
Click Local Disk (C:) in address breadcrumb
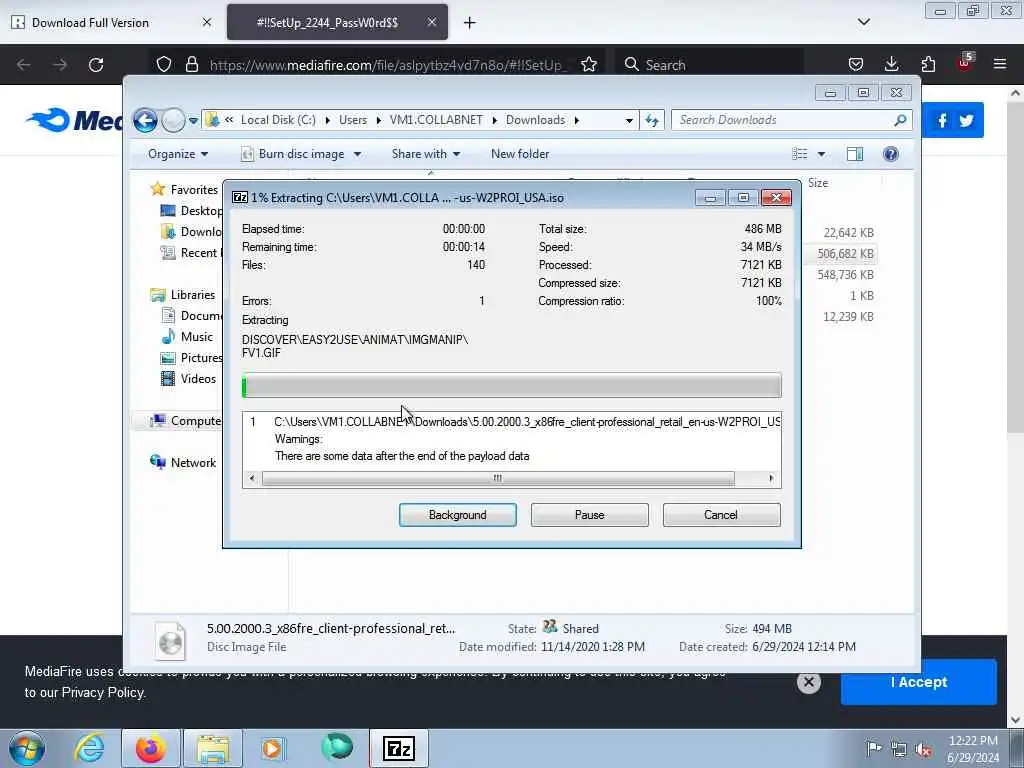(x=278, y=120)
